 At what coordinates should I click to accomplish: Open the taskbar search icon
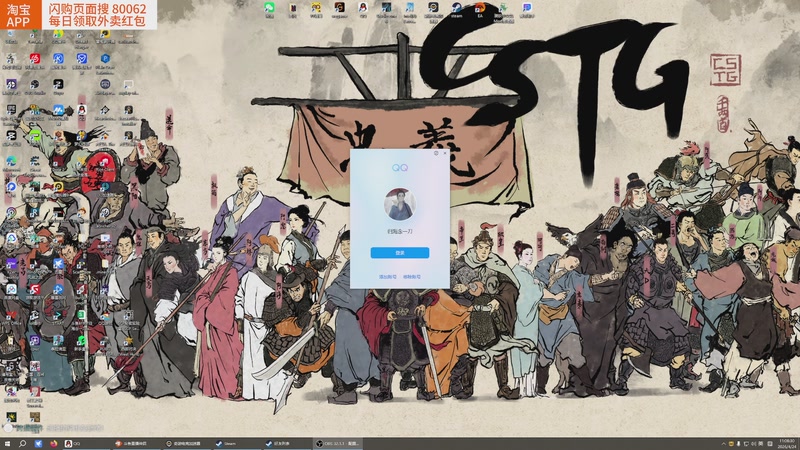(22, 444)
